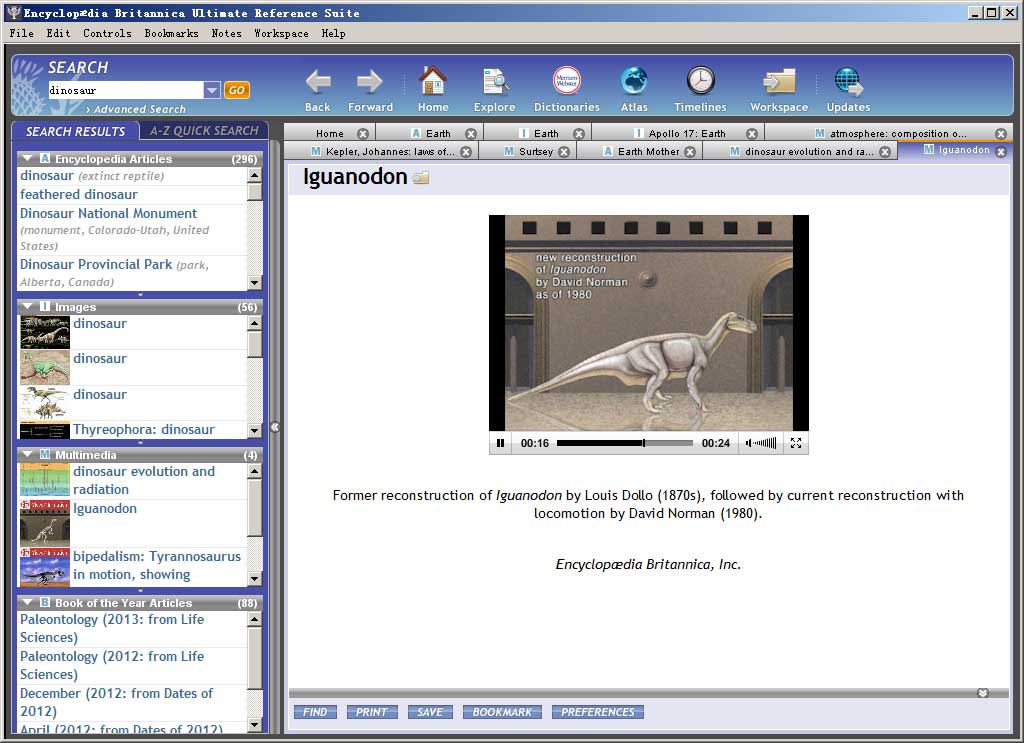The width and height of the screenshot is (1024, 743).
Task: Open Advanced Search link
Action: click(x=135, y=110)
